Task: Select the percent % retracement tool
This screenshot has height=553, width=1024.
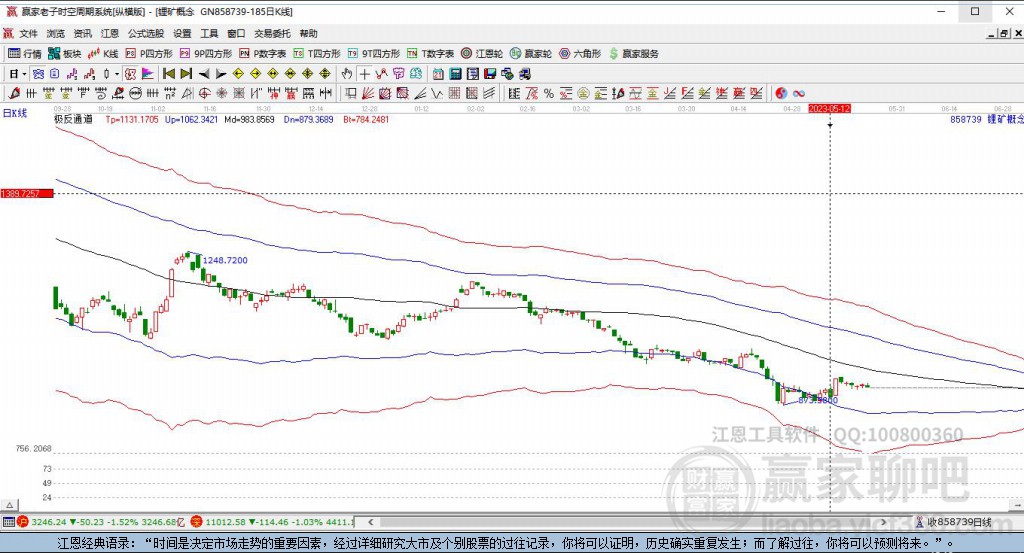Action: (x=549, y=93)
